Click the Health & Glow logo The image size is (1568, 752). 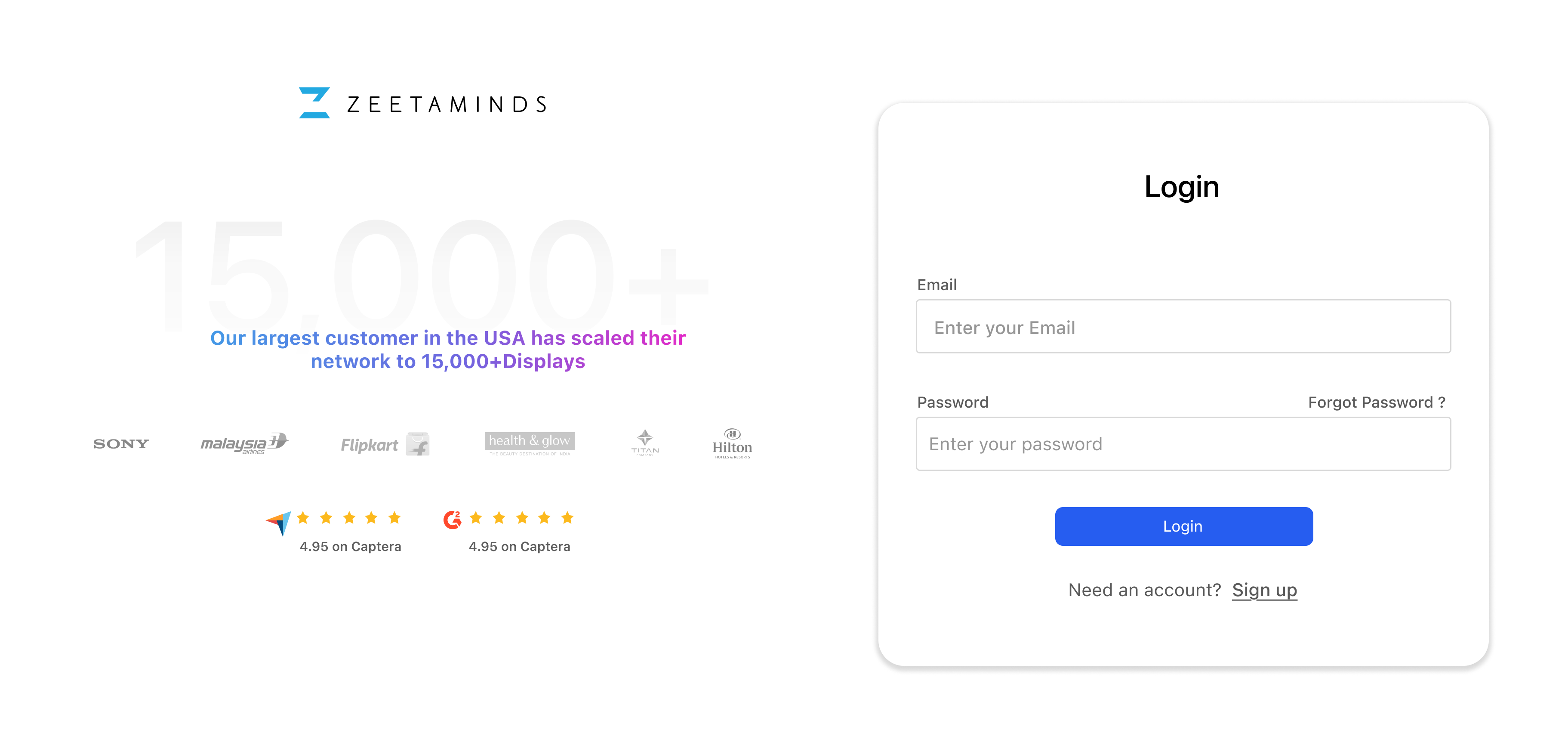(530, 443)
